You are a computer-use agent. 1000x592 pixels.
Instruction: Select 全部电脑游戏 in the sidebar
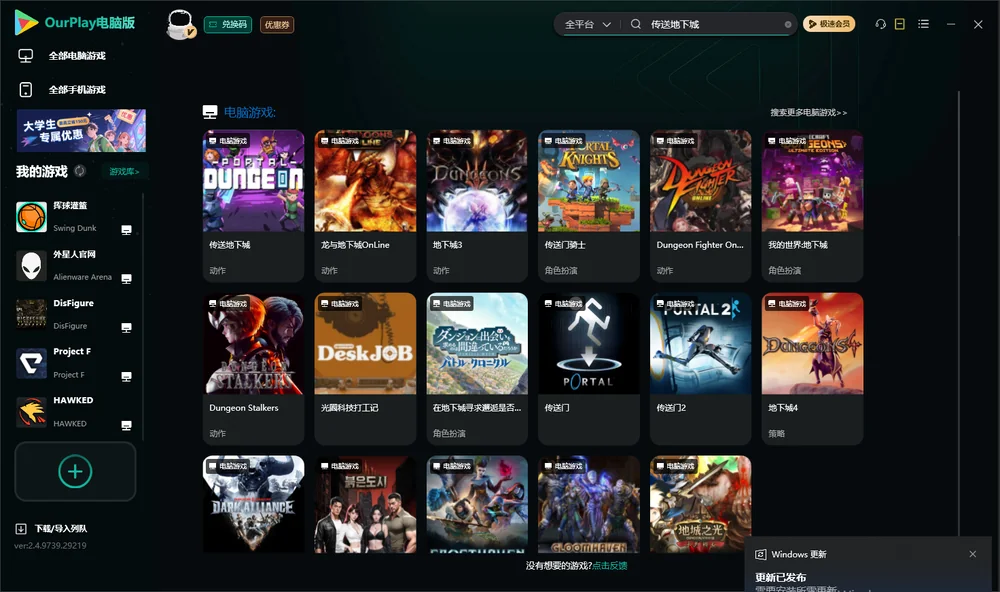[77, 56]
